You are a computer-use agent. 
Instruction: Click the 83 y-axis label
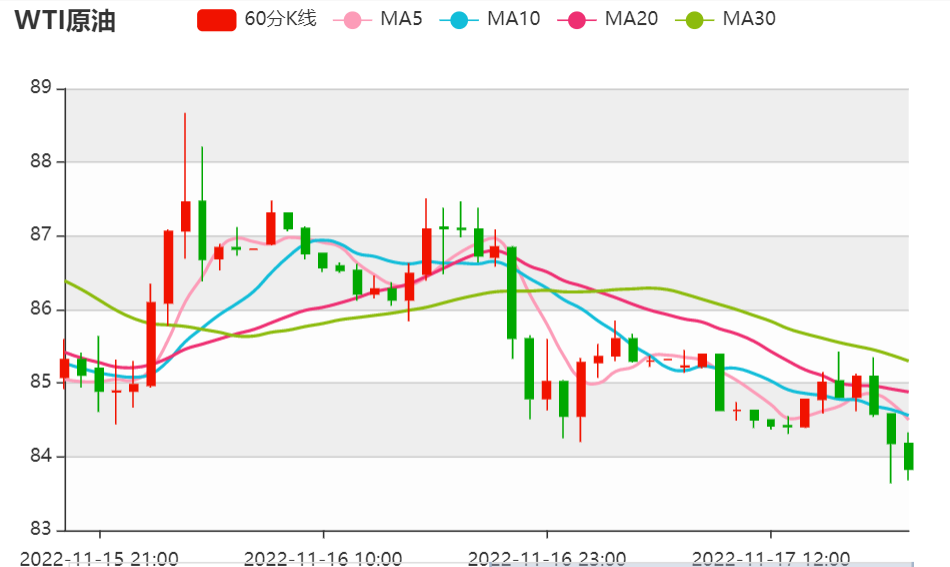[x=41, y=529]
